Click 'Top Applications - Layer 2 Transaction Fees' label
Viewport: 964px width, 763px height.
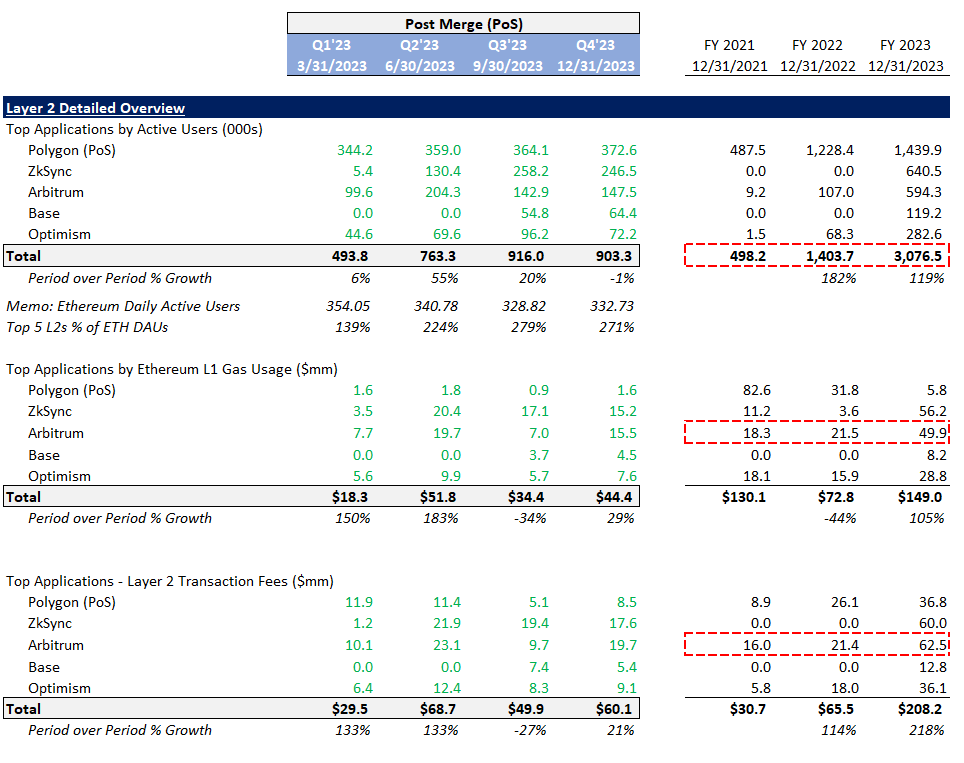(x=170, y=582)
